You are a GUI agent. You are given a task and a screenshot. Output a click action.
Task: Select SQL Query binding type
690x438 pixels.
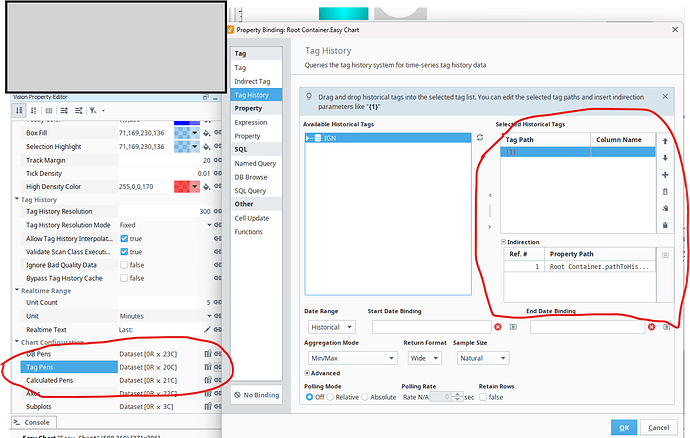pyautogui.click(x=250, y=191)
